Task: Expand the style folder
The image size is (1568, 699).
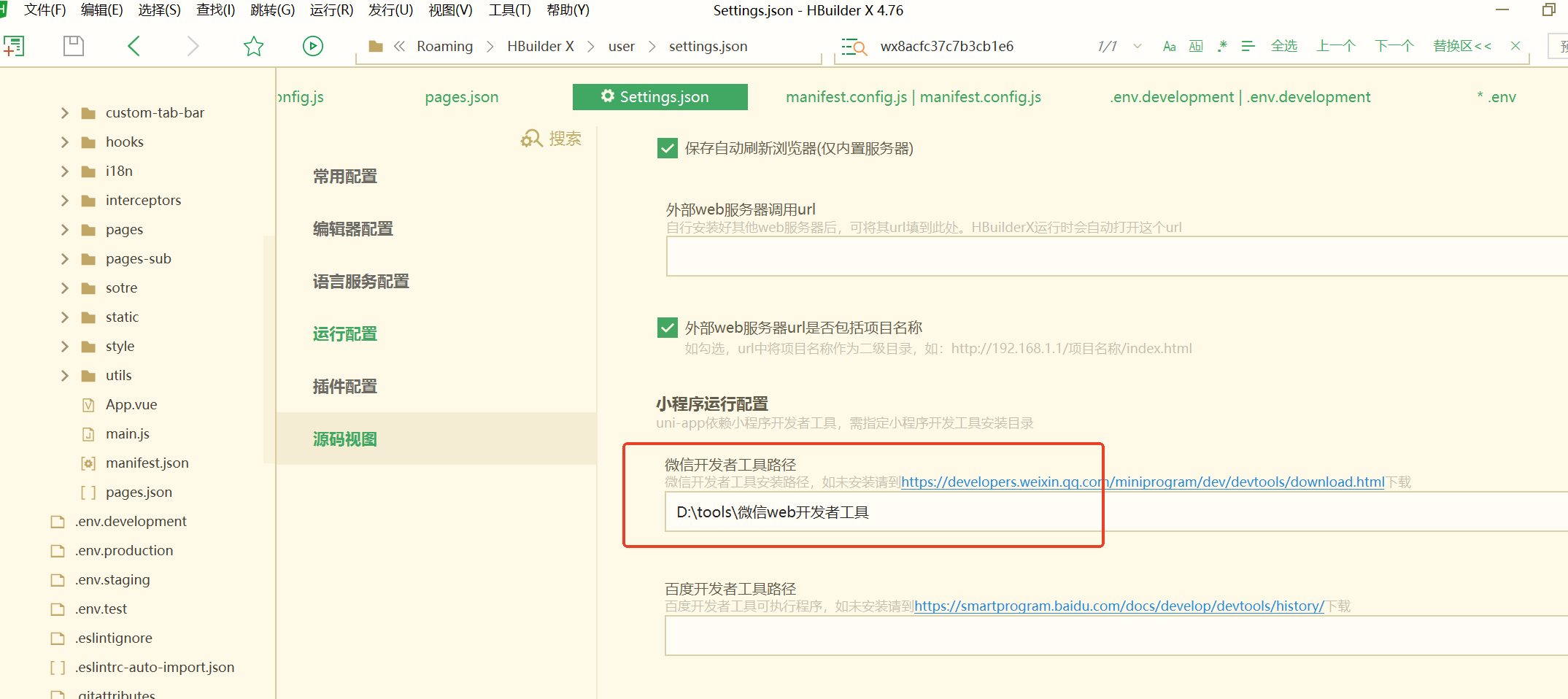Action: (x=65, y=347)
